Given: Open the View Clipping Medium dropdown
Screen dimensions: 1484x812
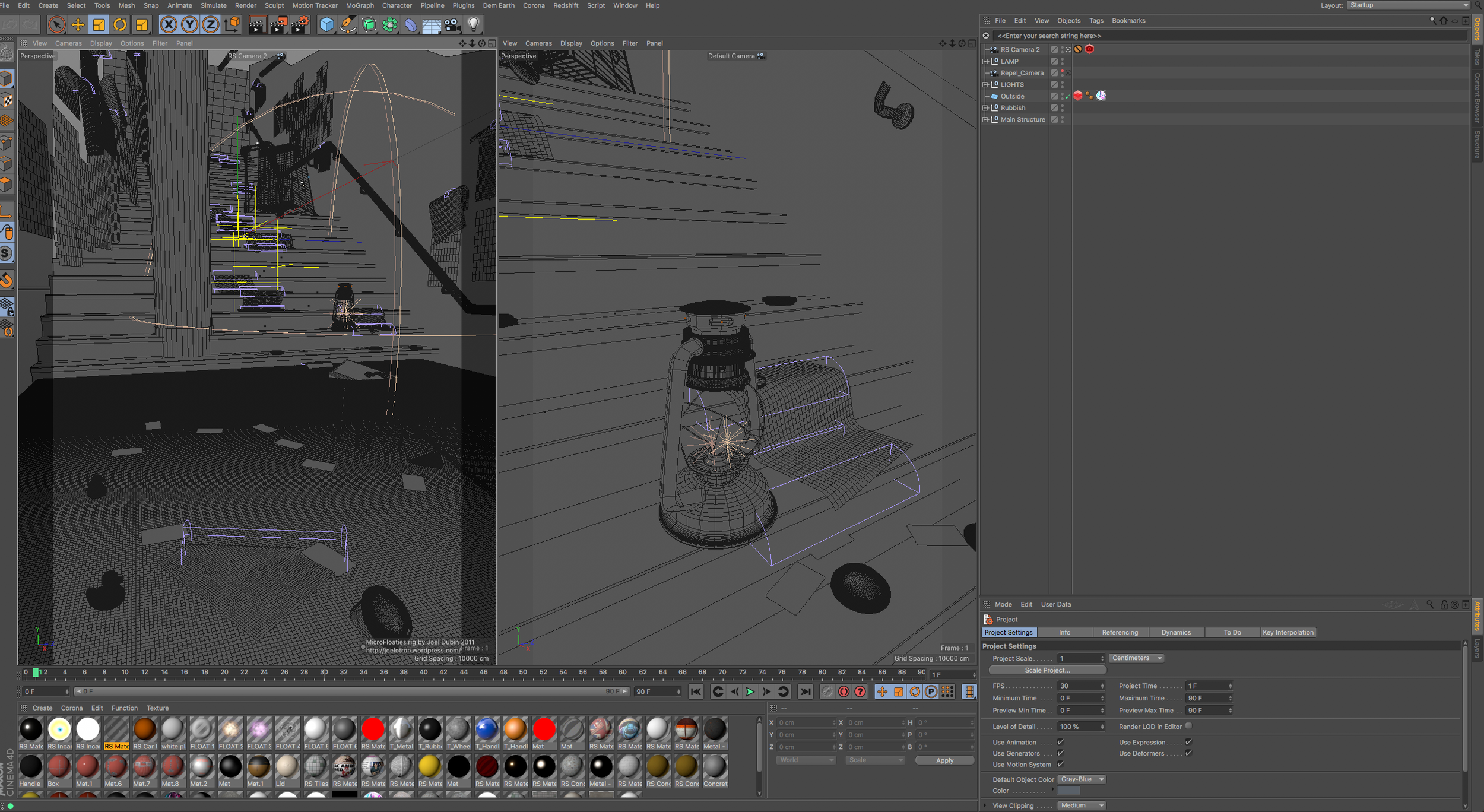Looking at the screenshot, I should click(1082, 805).
